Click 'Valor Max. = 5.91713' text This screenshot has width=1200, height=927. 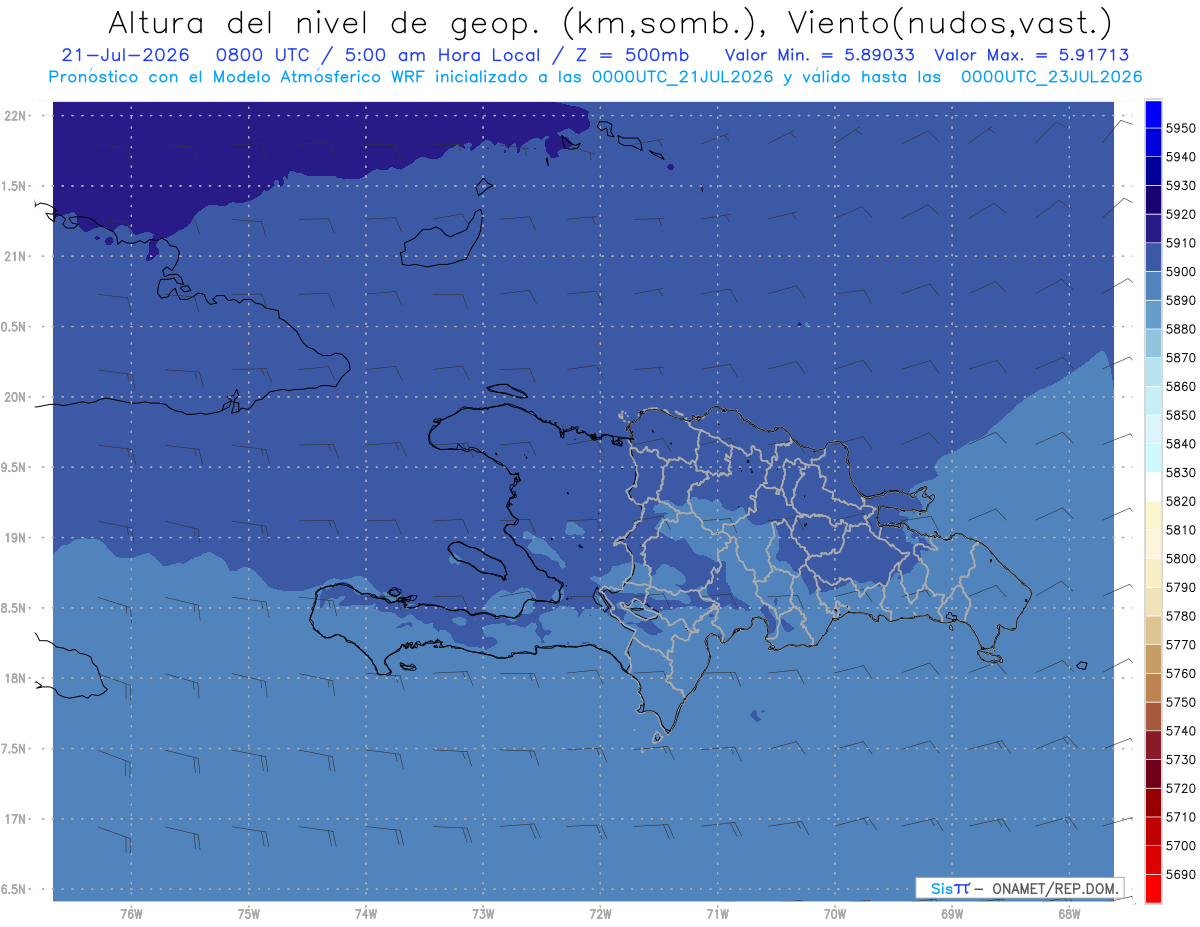[x=1032, y=55]
